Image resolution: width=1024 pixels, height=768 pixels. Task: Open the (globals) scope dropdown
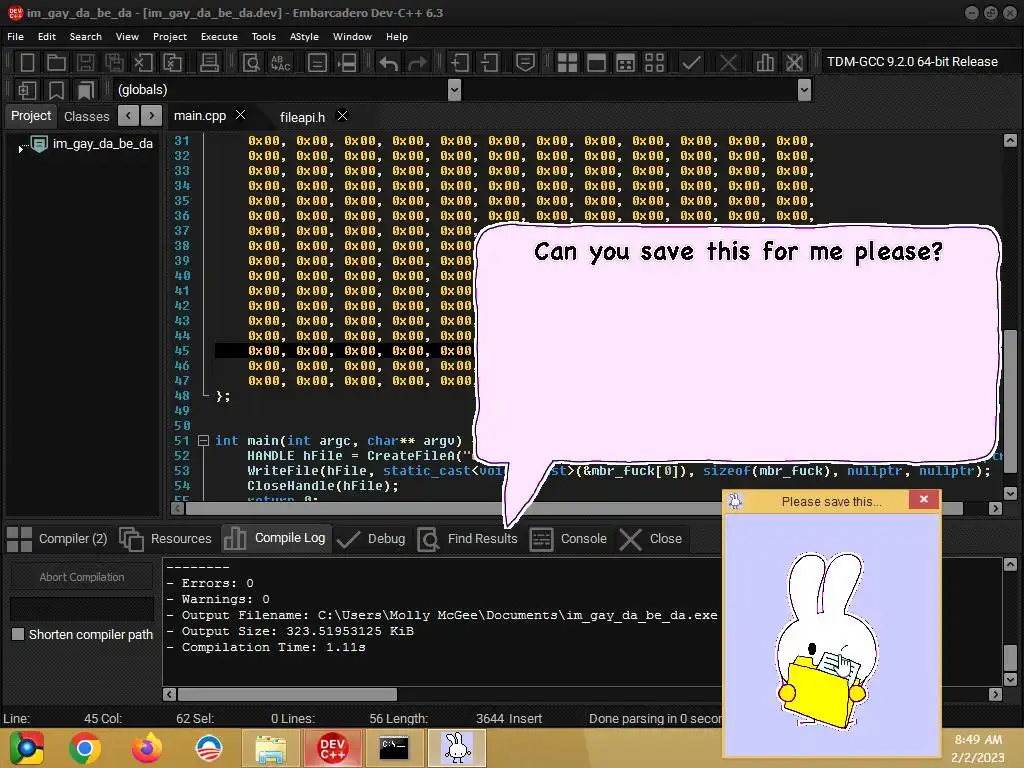[455, 89]
